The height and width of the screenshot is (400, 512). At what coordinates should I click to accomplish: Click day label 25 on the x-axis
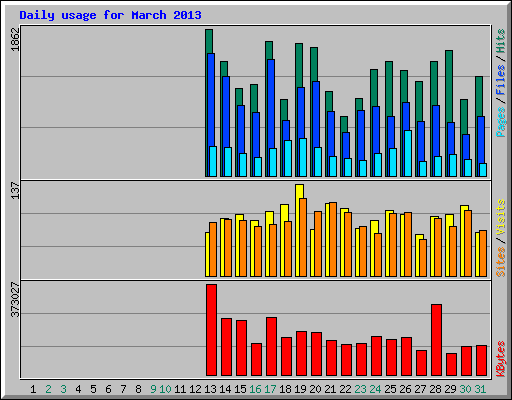tap(390, 389)
